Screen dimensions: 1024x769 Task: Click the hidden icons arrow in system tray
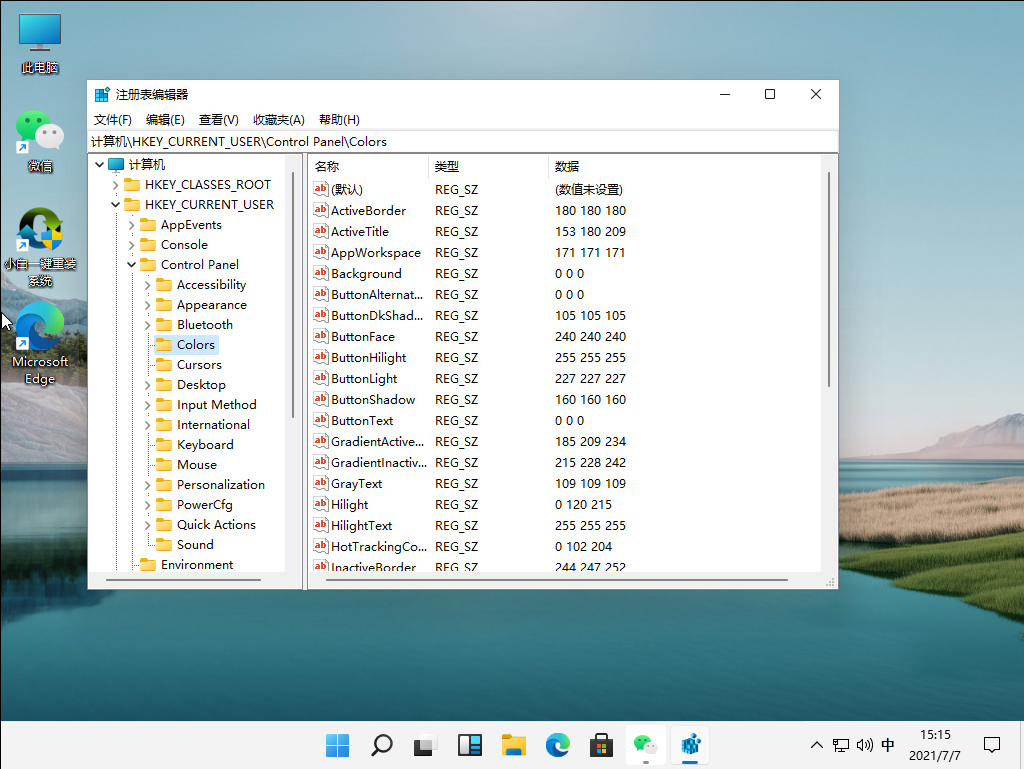tap(817, 745)
